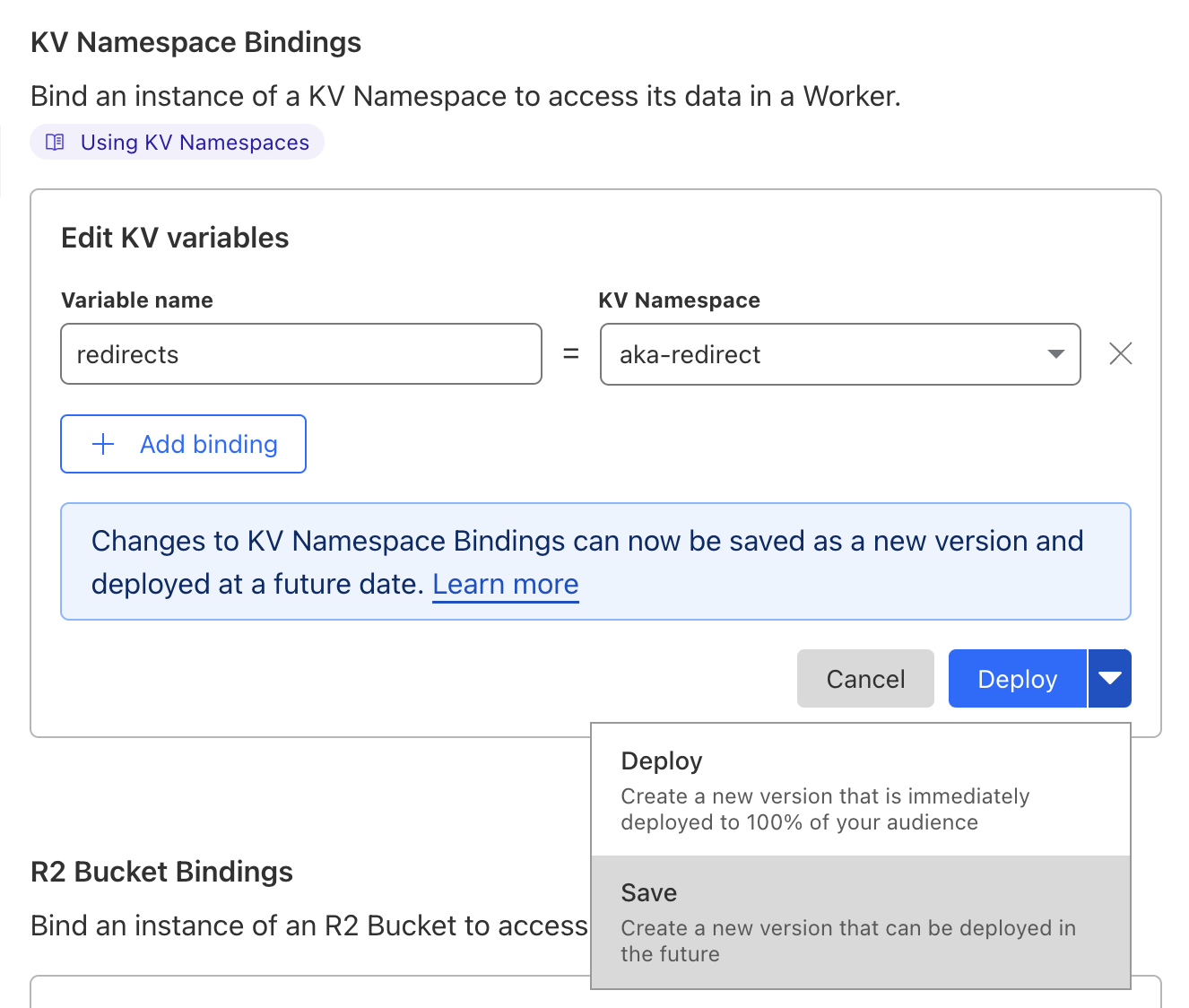Open the Learn more link
Viewport: 1189px width, 1008px height.
(506, 584)
